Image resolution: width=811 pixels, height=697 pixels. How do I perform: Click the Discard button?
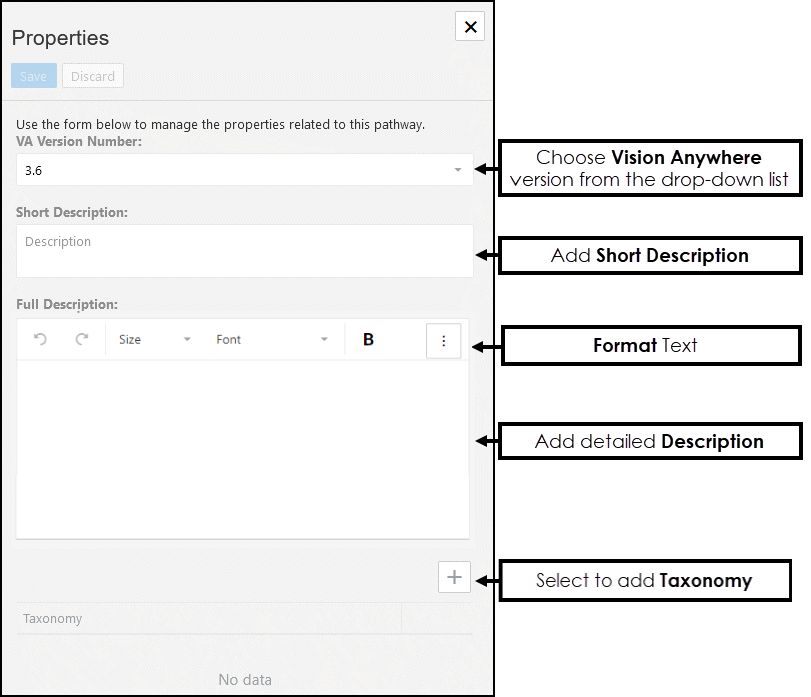click(93, 76)
